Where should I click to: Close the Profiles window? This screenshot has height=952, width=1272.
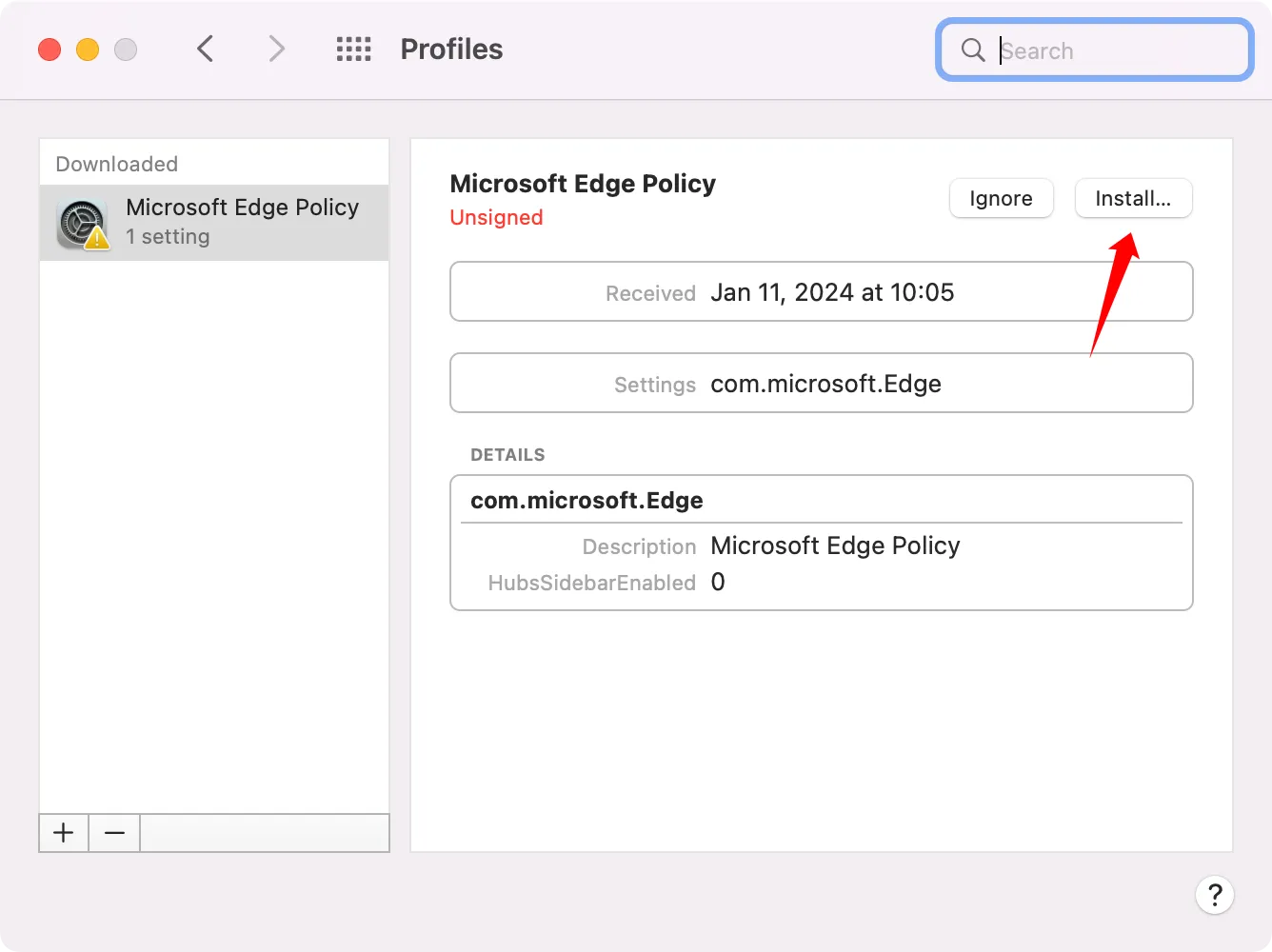(50, 50)
